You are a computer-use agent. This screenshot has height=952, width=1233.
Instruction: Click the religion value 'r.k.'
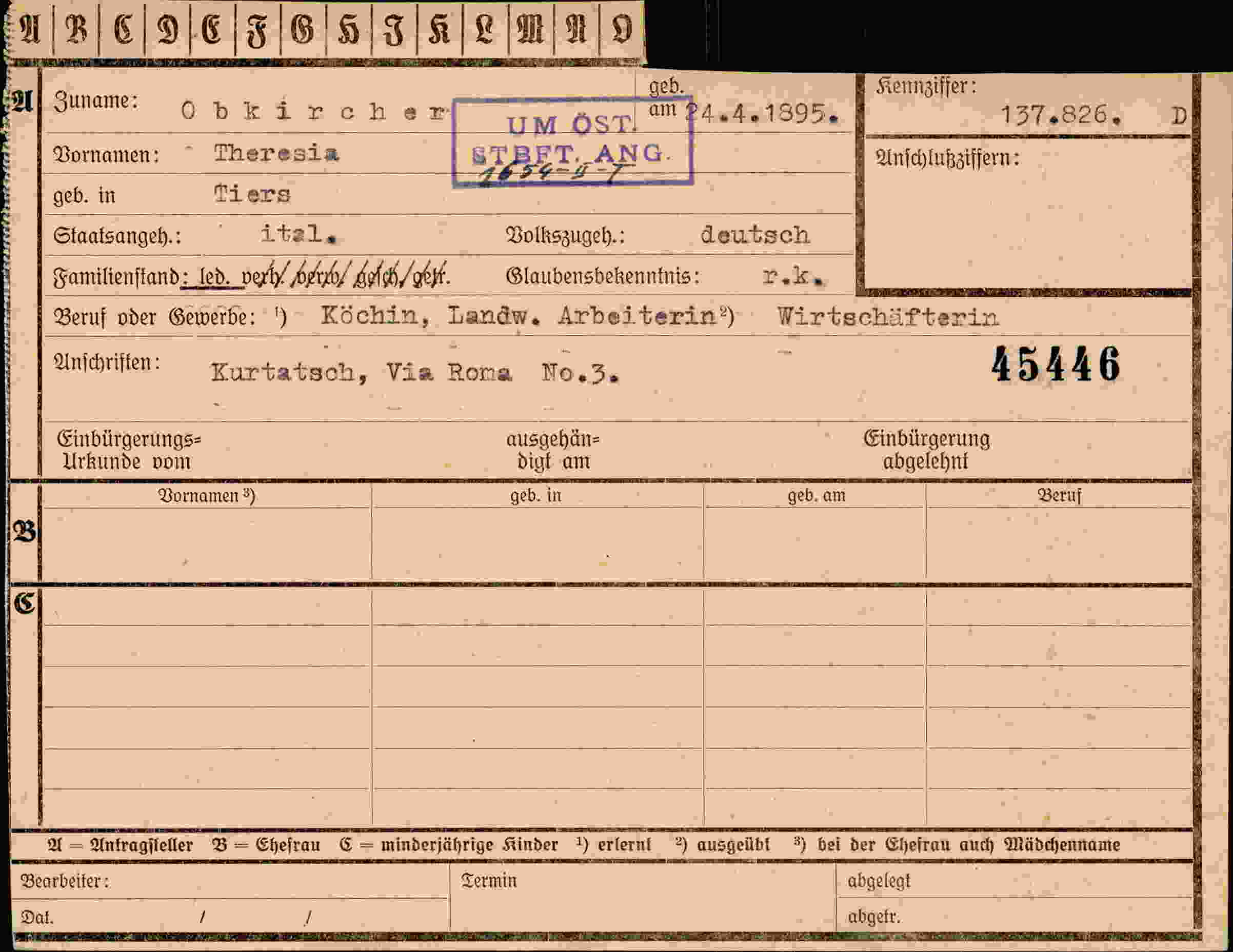coord(793,276)
